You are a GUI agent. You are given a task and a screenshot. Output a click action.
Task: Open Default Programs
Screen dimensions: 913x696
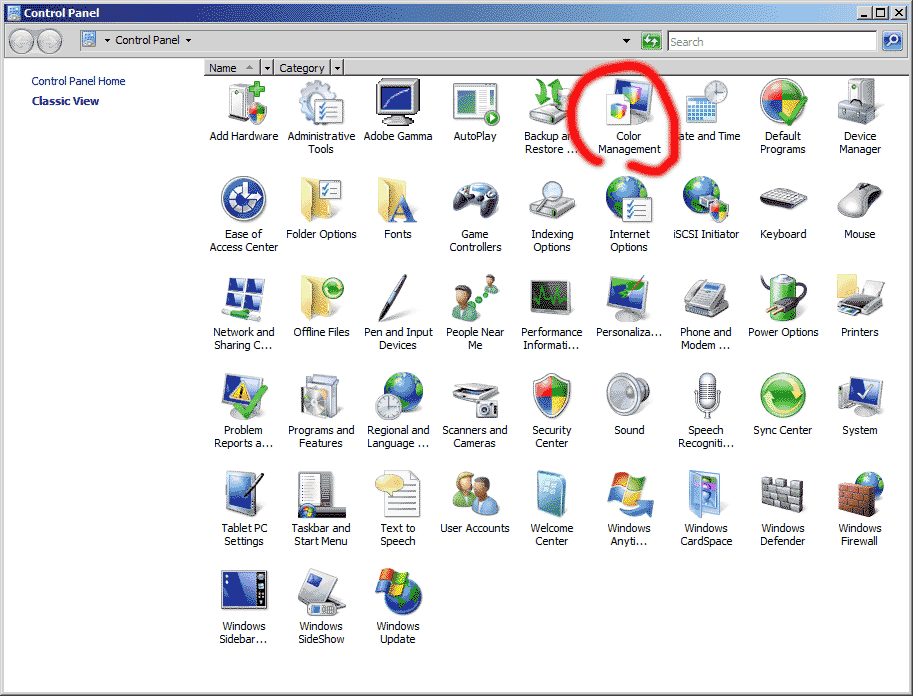[783, 117]
